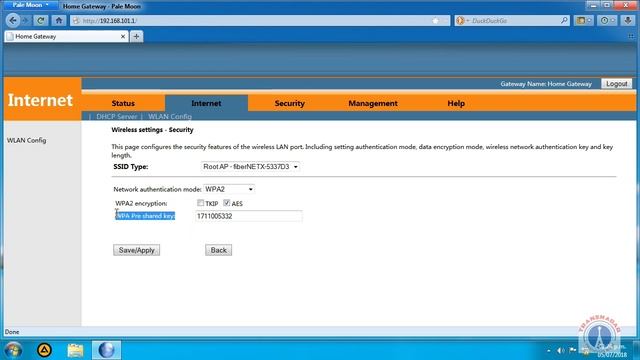Viewport: 640px width, 360px height.
Task: Click the Back button
Action: 218,250
